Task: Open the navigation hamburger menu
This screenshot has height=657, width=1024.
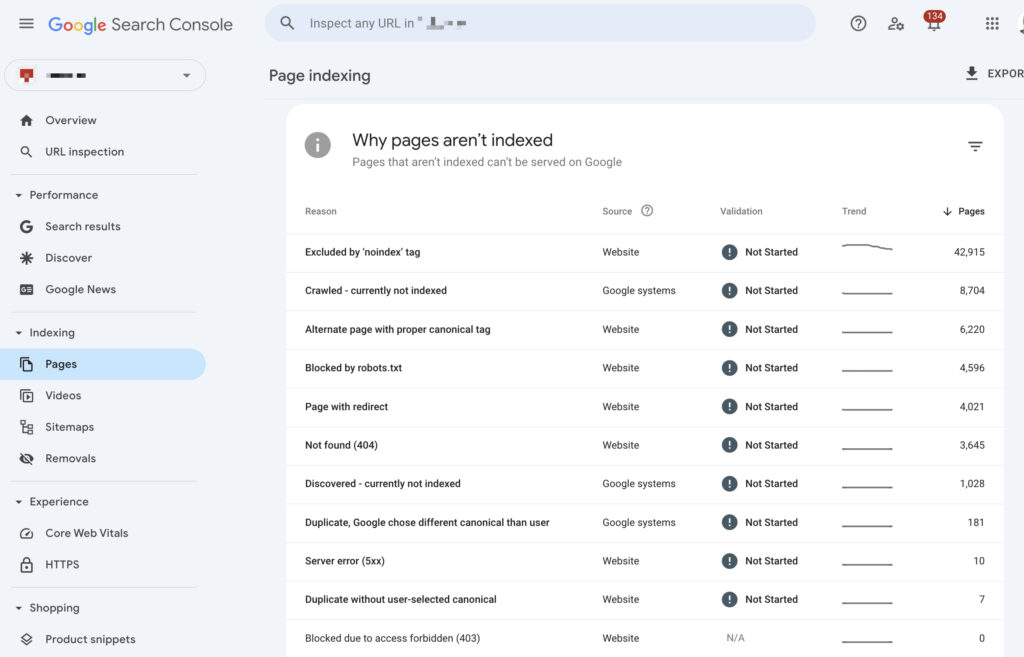Action: (x=26, y=23)
